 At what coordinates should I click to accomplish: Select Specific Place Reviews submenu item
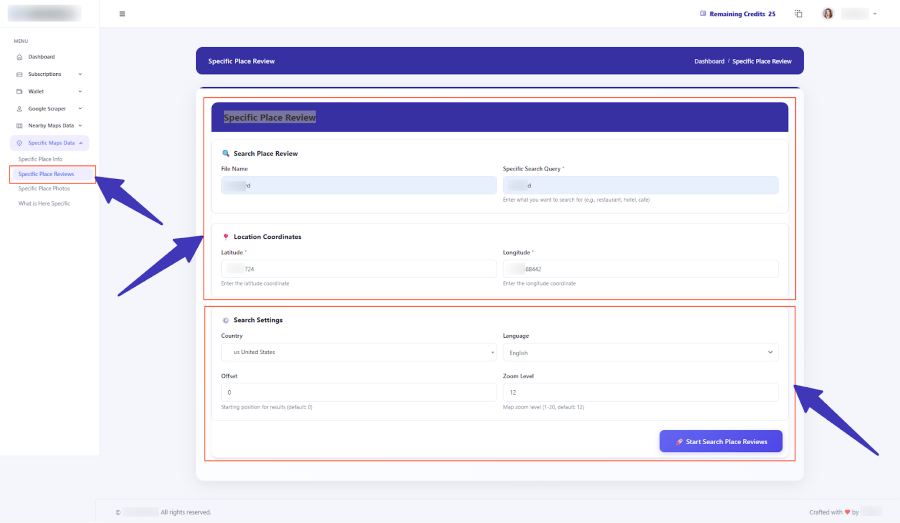pyautogui.click(x=46, y=174)
